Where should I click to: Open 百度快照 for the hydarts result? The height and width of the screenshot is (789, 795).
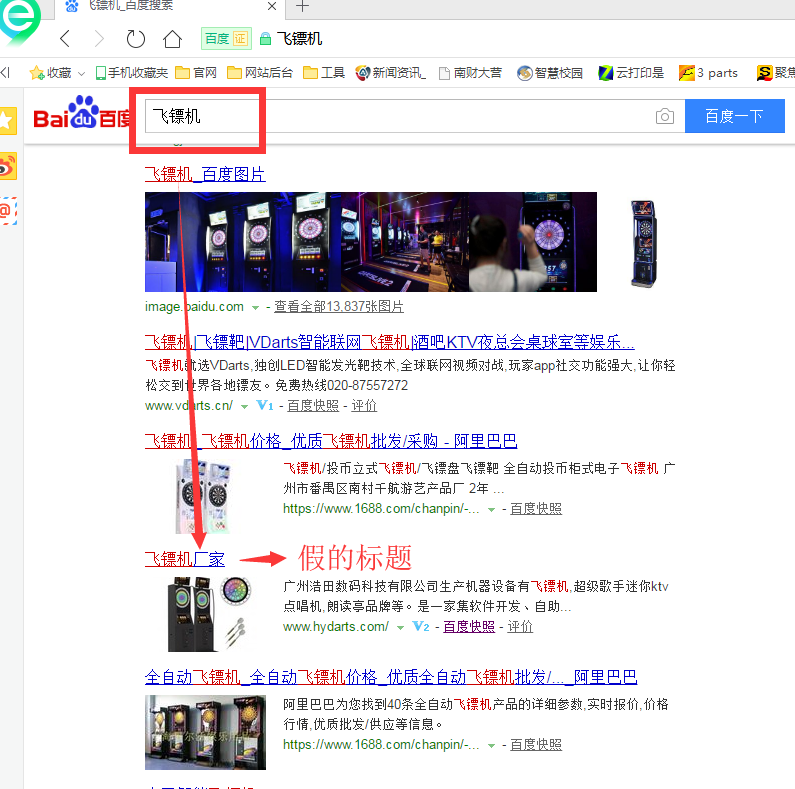[469, 626]
